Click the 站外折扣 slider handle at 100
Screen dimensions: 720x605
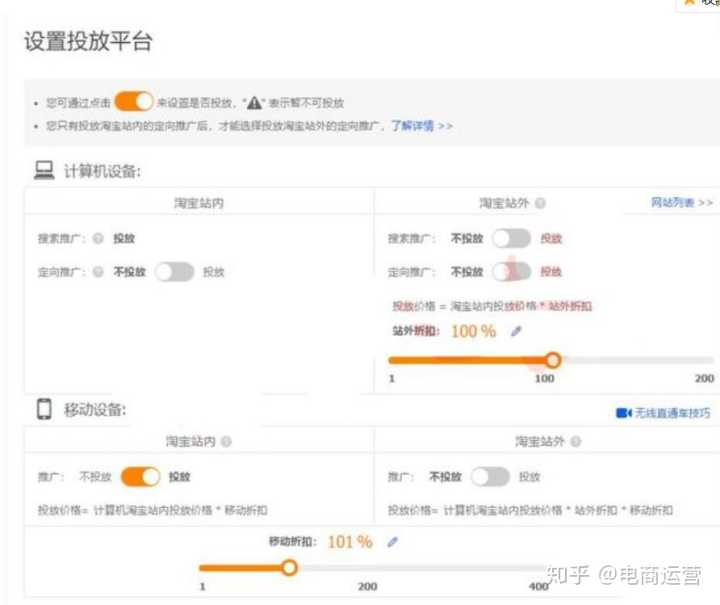coord(552,360)
